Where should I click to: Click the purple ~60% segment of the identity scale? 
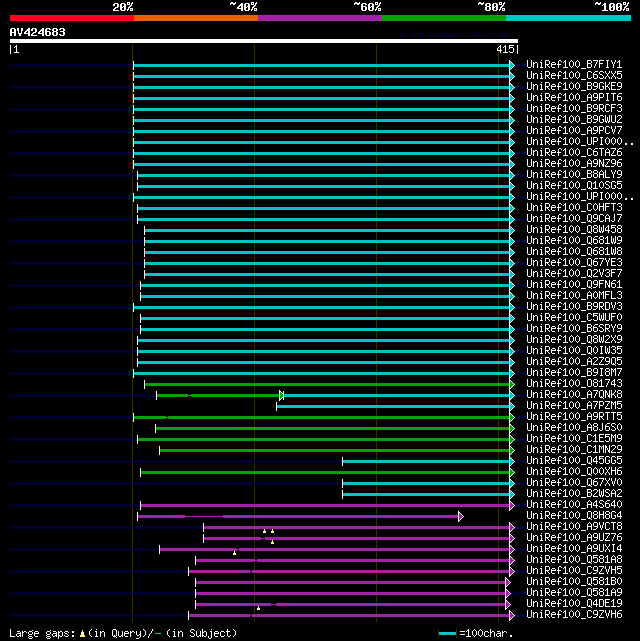tap(320, 18)
